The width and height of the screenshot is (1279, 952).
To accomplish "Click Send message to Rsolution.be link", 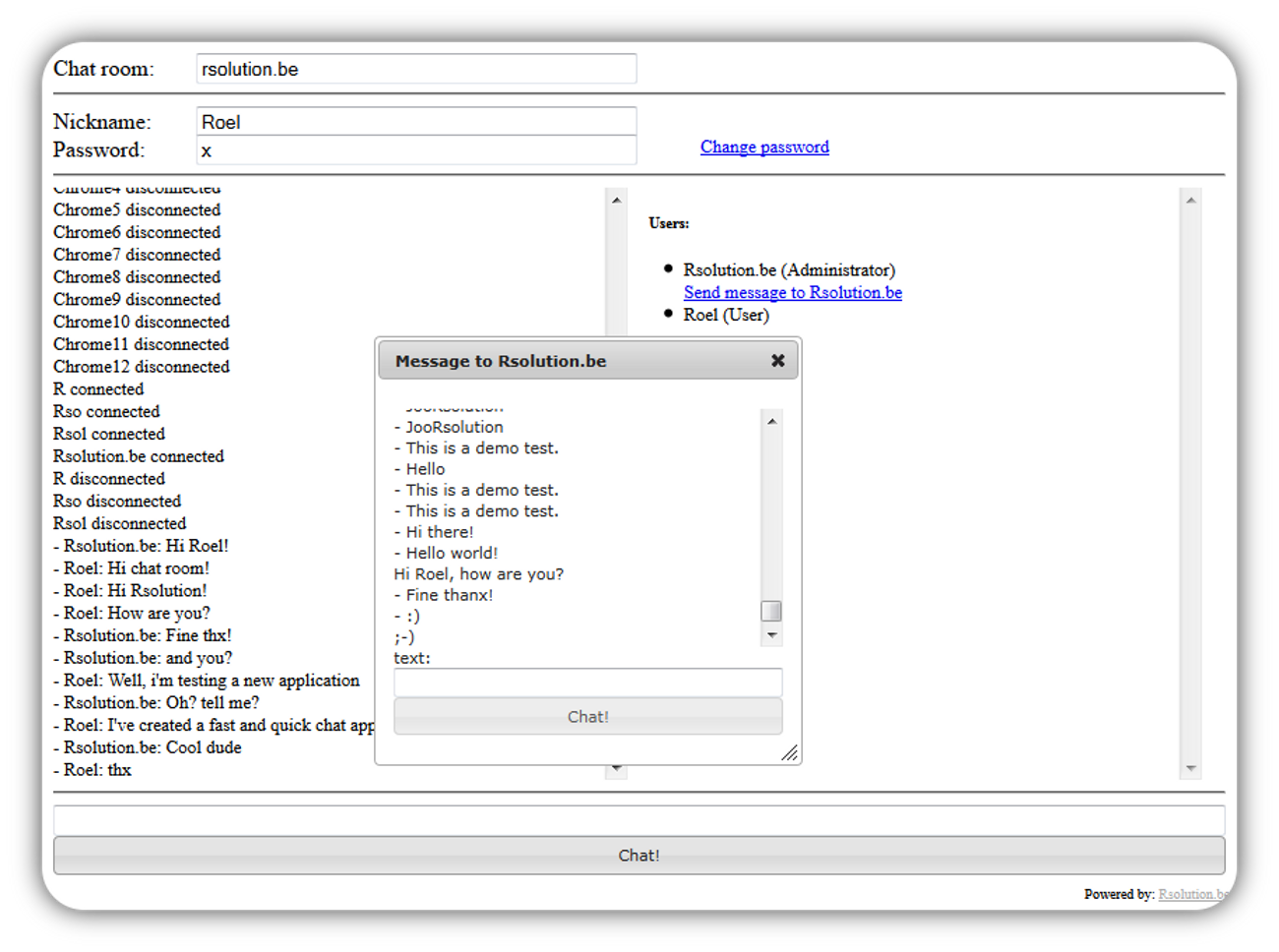I will (x=792, y=292).
